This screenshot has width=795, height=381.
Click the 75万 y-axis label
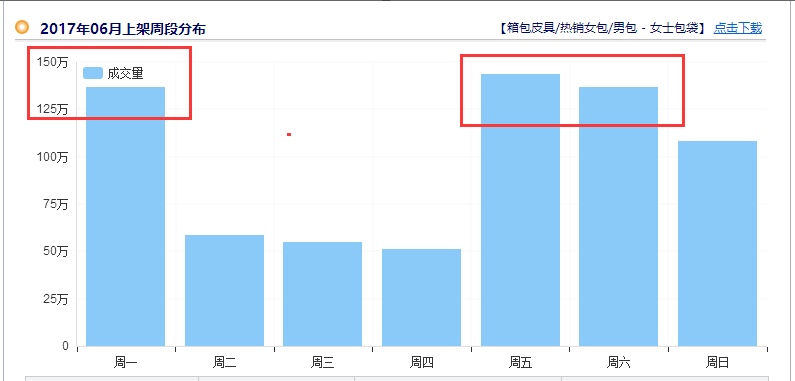point(55,204)
